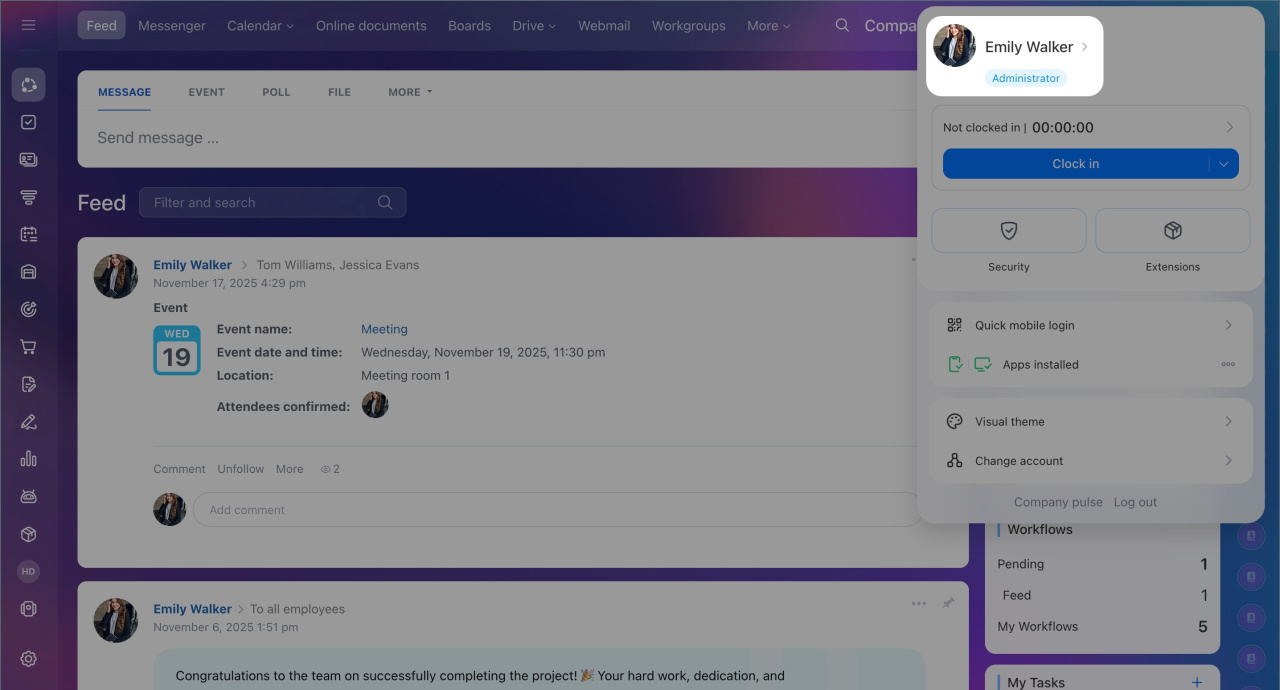Expand the MORE dropdown in message composer
This screenshot has width=1280, height=690.
pyautogui.click(x=410, y=92)
